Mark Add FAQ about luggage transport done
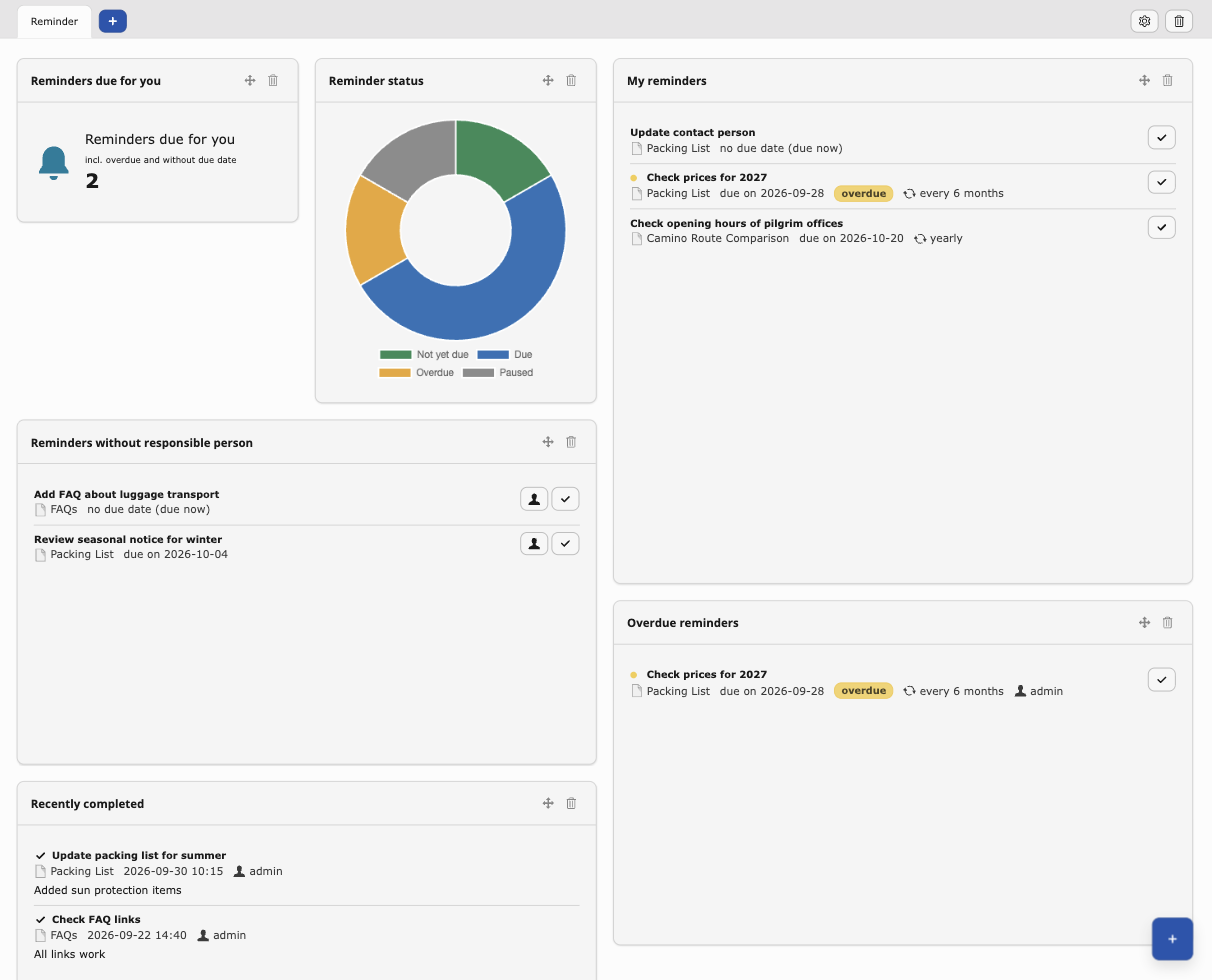 (x=565, y=499)
